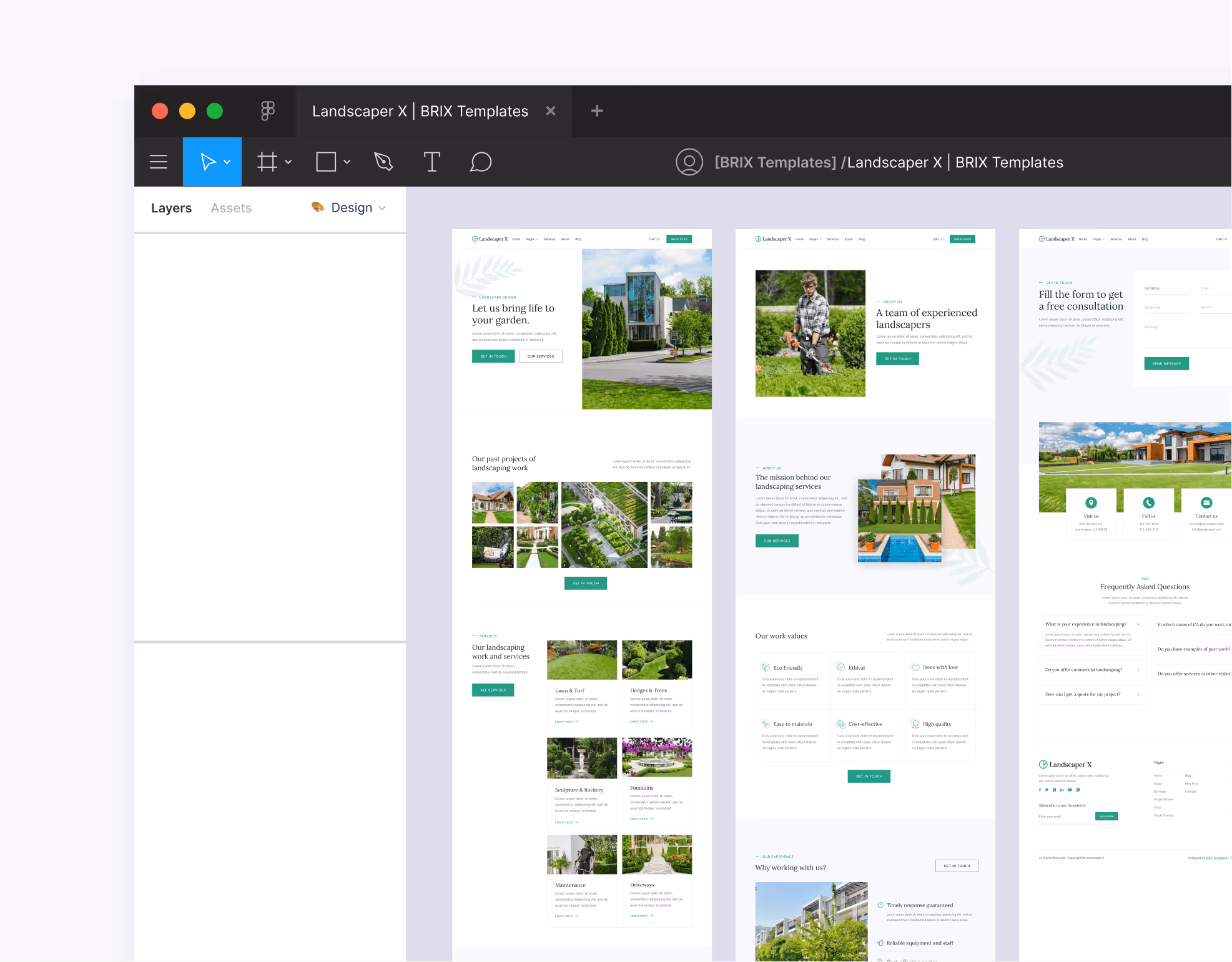
Task: Click the Figma logo in the tab bar
Action: [x=267, y=111]
